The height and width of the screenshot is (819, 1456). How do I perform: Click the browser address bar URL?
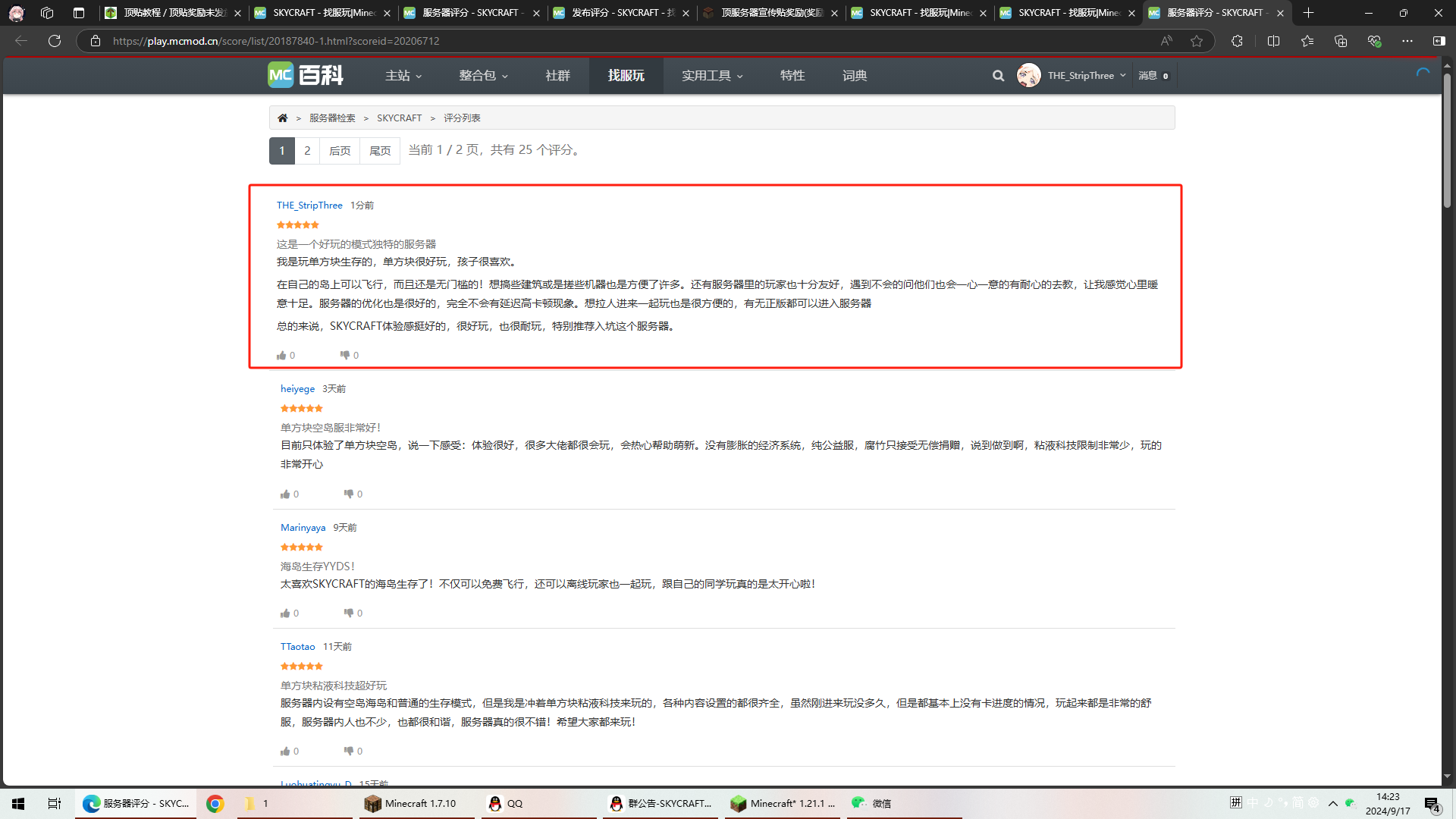tap(276, 41)
